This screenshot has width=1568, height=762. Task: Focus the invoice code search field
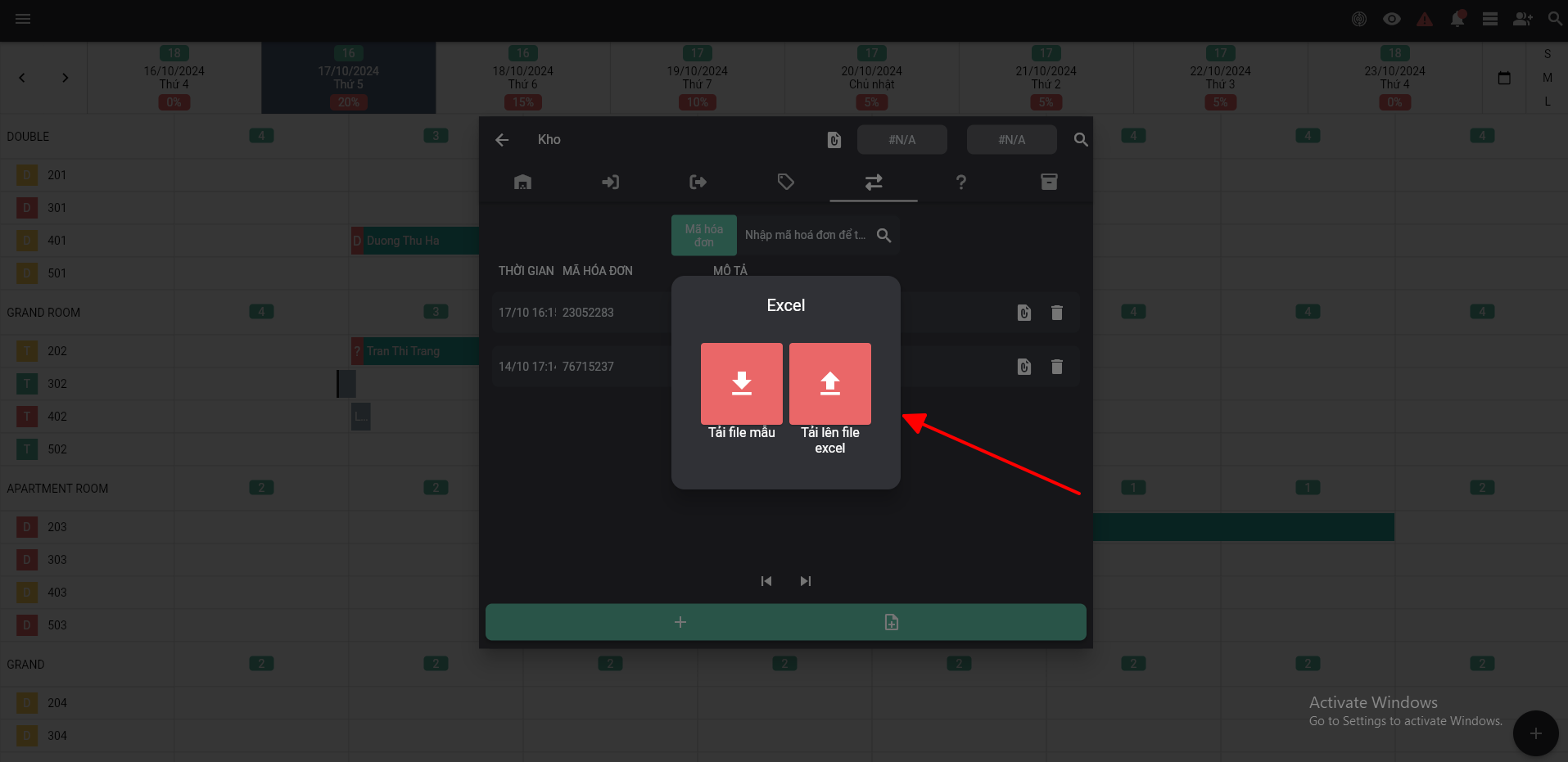pyautogui.click(x=806, y=235)
